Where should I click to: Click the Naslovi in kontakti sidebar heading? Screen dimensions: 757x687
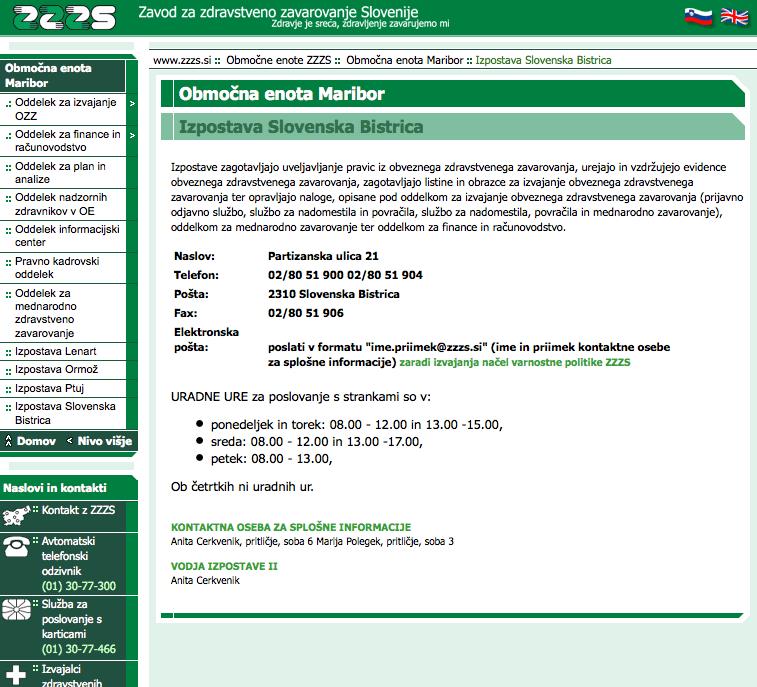[55, 488]
